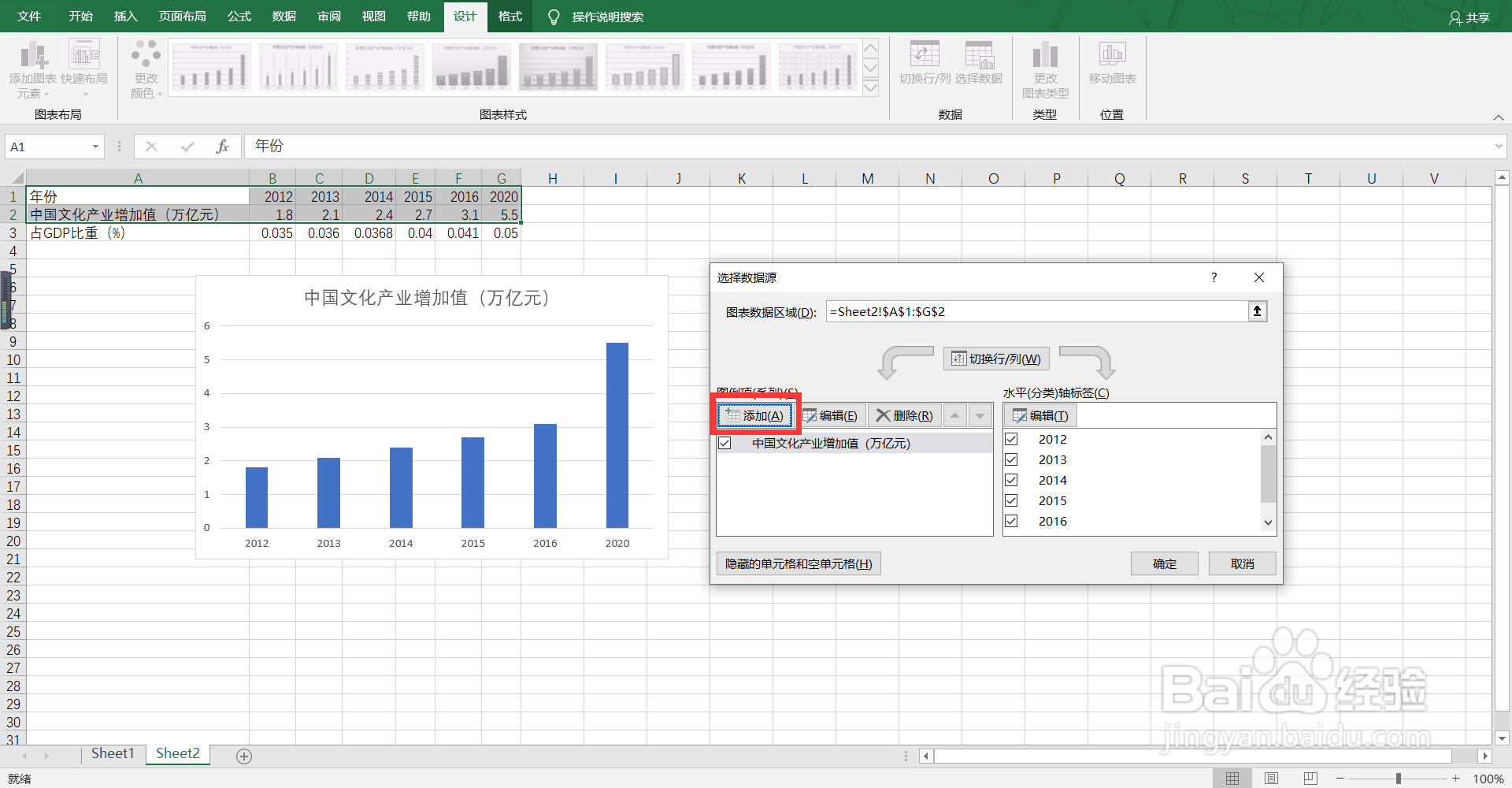Click the select-all corner triangle

pyautogui.click(x=17, y=178)
